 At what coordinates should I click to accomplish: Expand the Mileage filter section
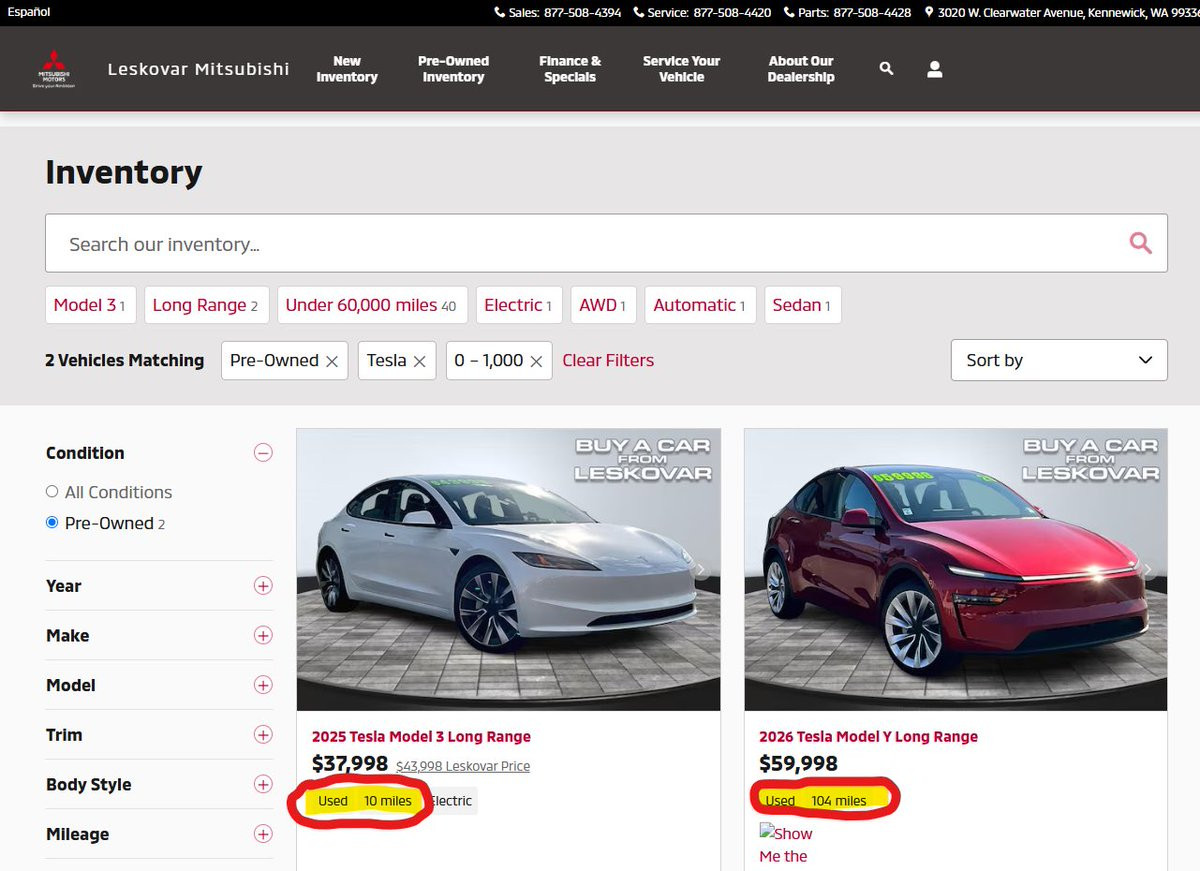263,834
